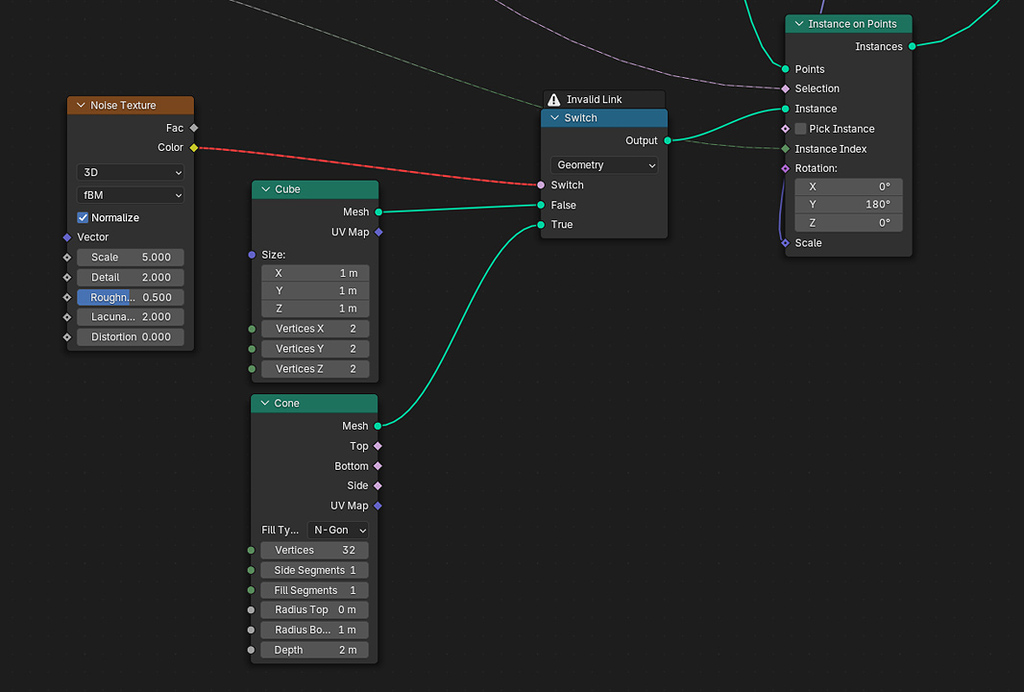Click the Noise Scale input socket

click(x=67, y=257)
